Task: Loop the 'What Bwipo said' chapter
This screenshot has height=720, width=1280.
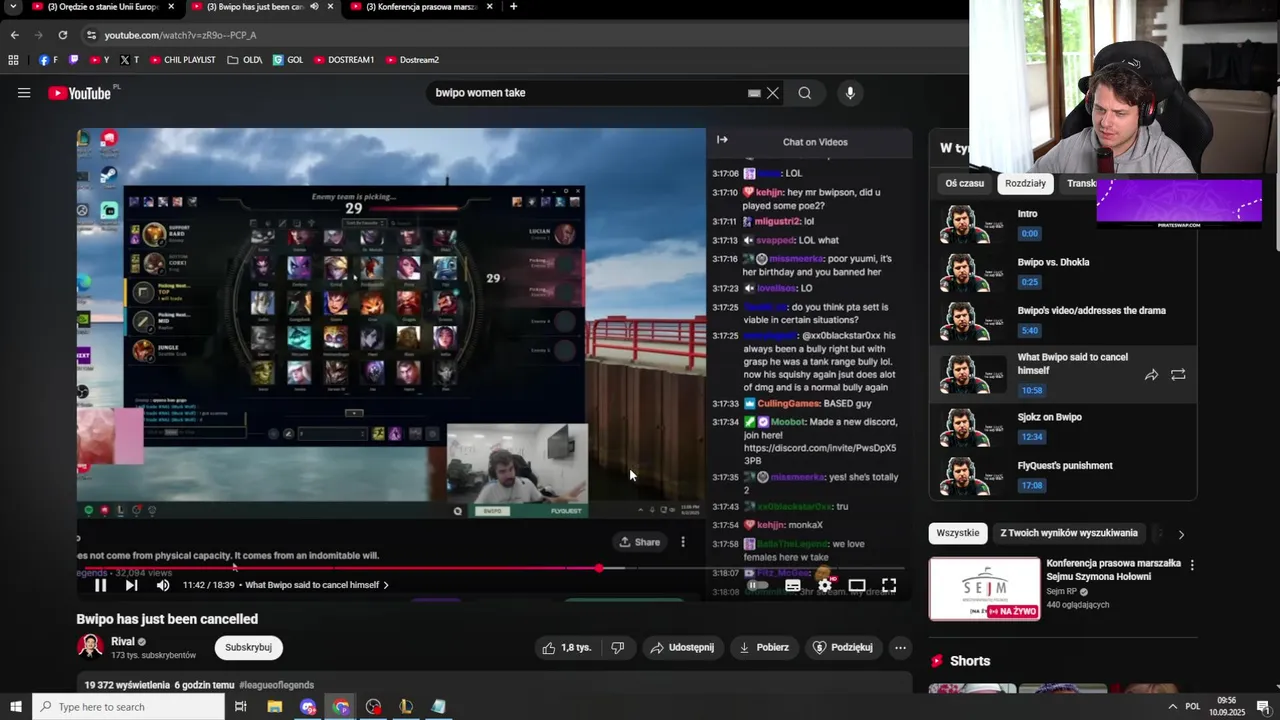Action: [1178, 375]
